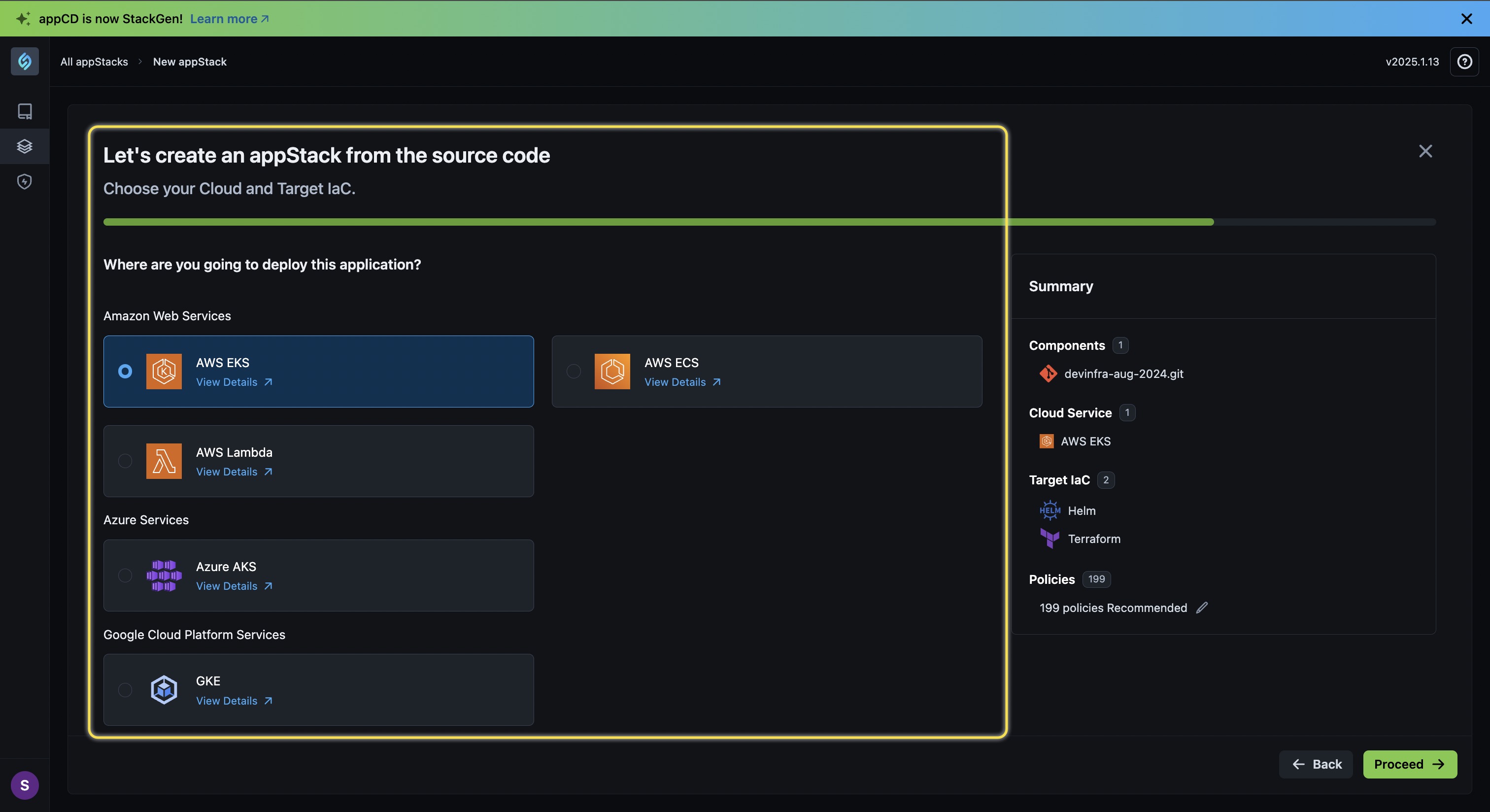
Task: Dismiss the StackGen announcement banner
Action: pos(1466,19)
